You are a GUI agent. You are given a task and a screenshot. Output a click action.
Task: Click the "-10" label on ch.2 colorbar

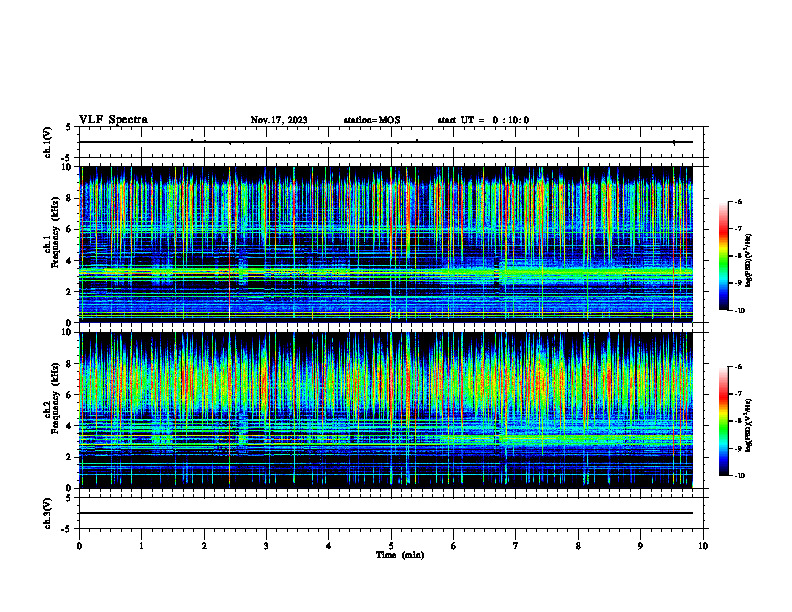click(739, 476)
